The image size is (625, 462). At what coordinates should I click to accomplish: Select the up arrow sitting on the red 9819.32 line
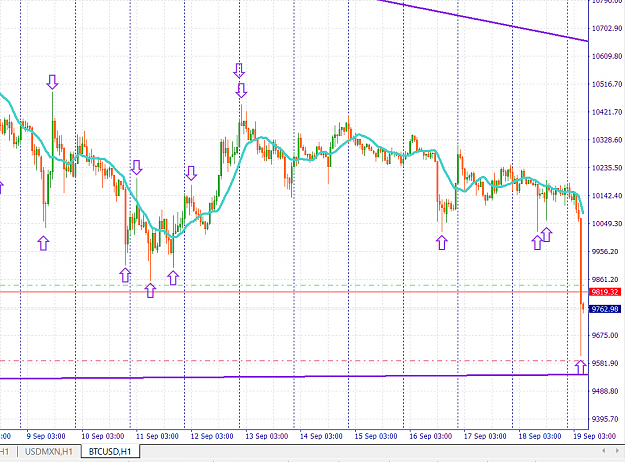click(150, 290)
